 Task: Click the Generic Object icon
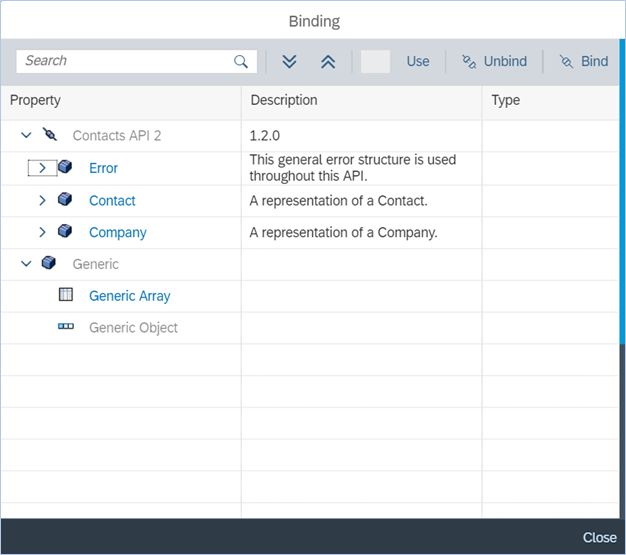click(66, 327)
